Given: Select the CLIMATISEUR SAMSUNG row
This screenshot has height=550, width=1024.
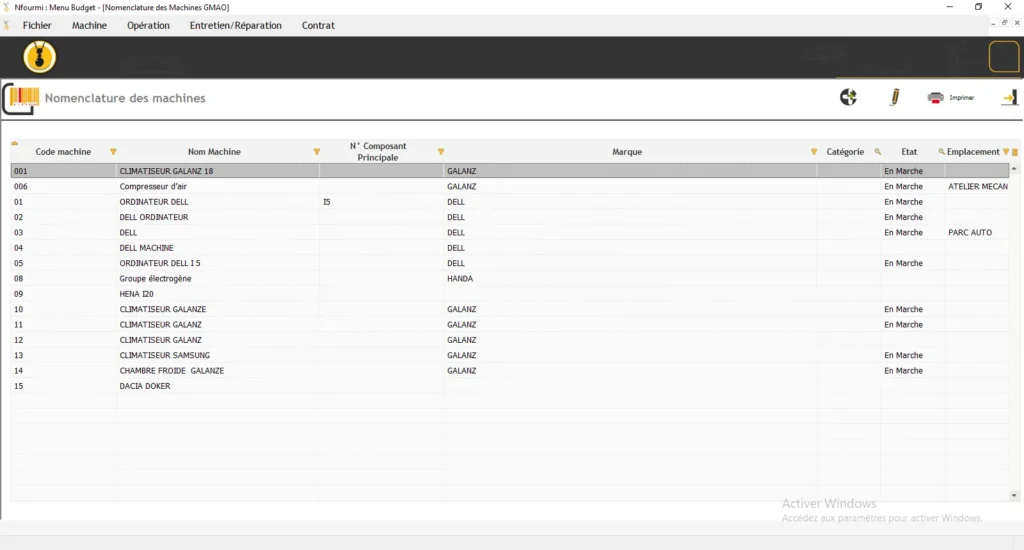Looking at the screenshot, I should click(510, 355).
